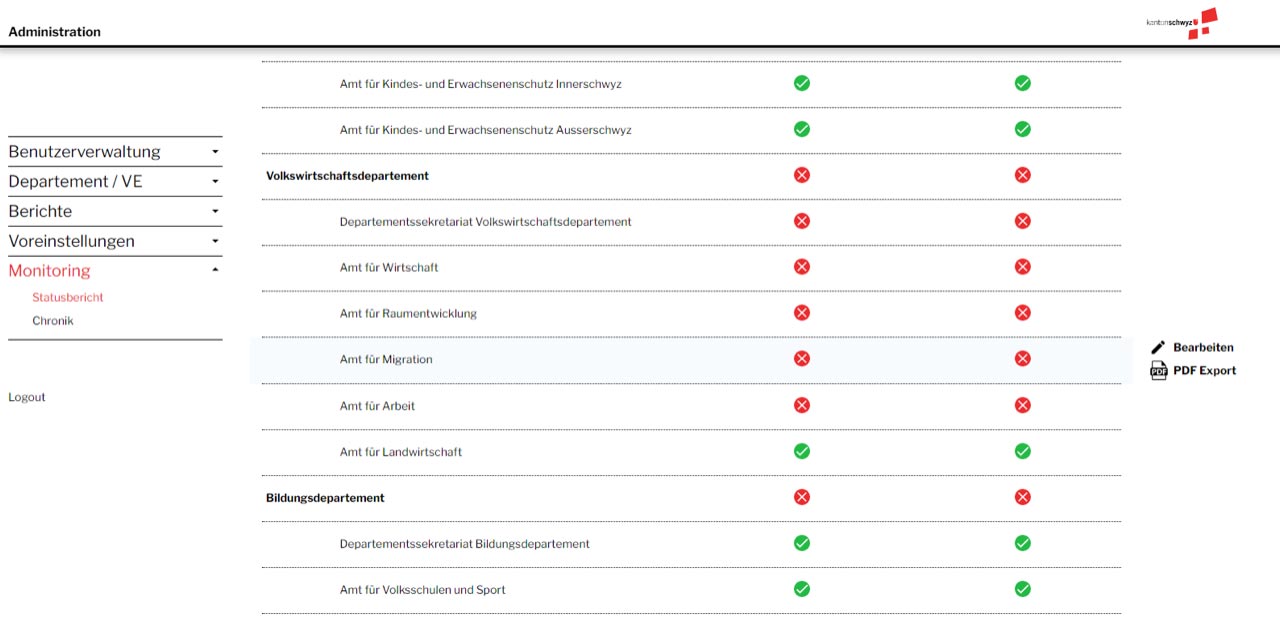The width and height of the screenshot is (1280, 618).
Task: Click the PDF file icon for export
Action: [x=1158, y=371]
